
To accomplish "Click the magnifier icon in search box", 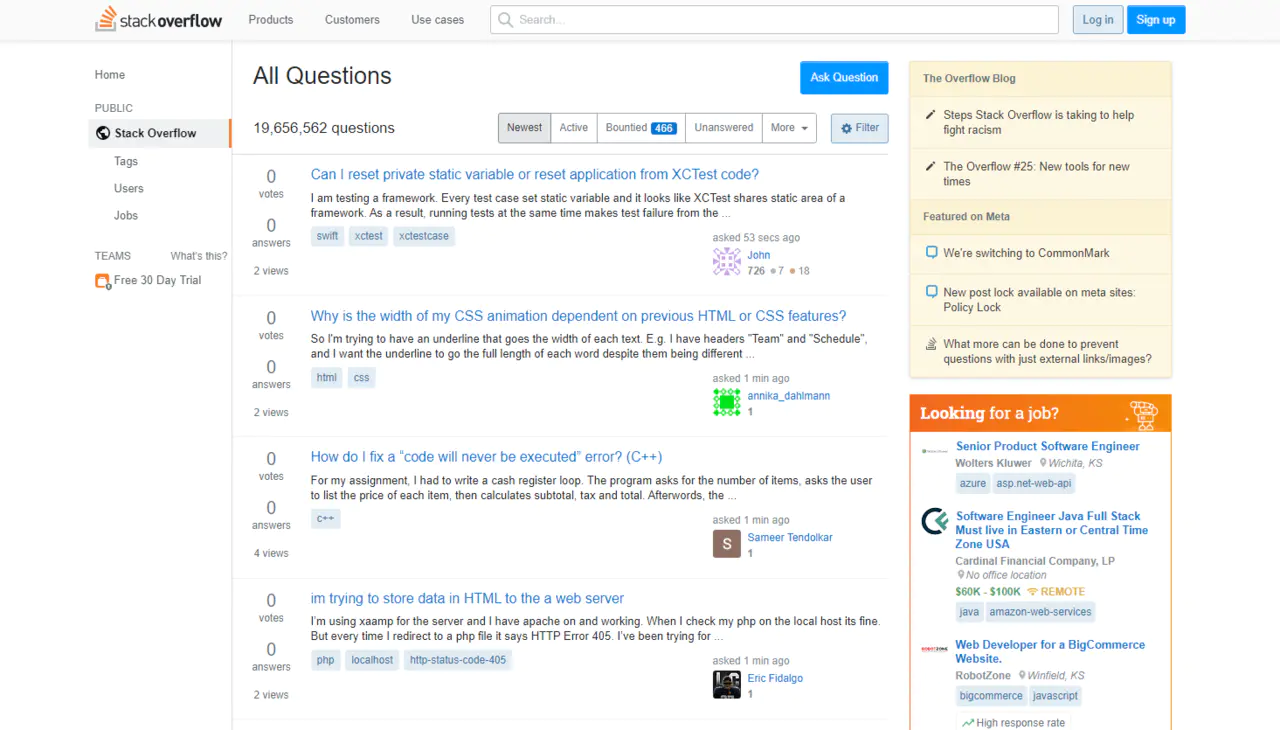I will click(505, 19).
